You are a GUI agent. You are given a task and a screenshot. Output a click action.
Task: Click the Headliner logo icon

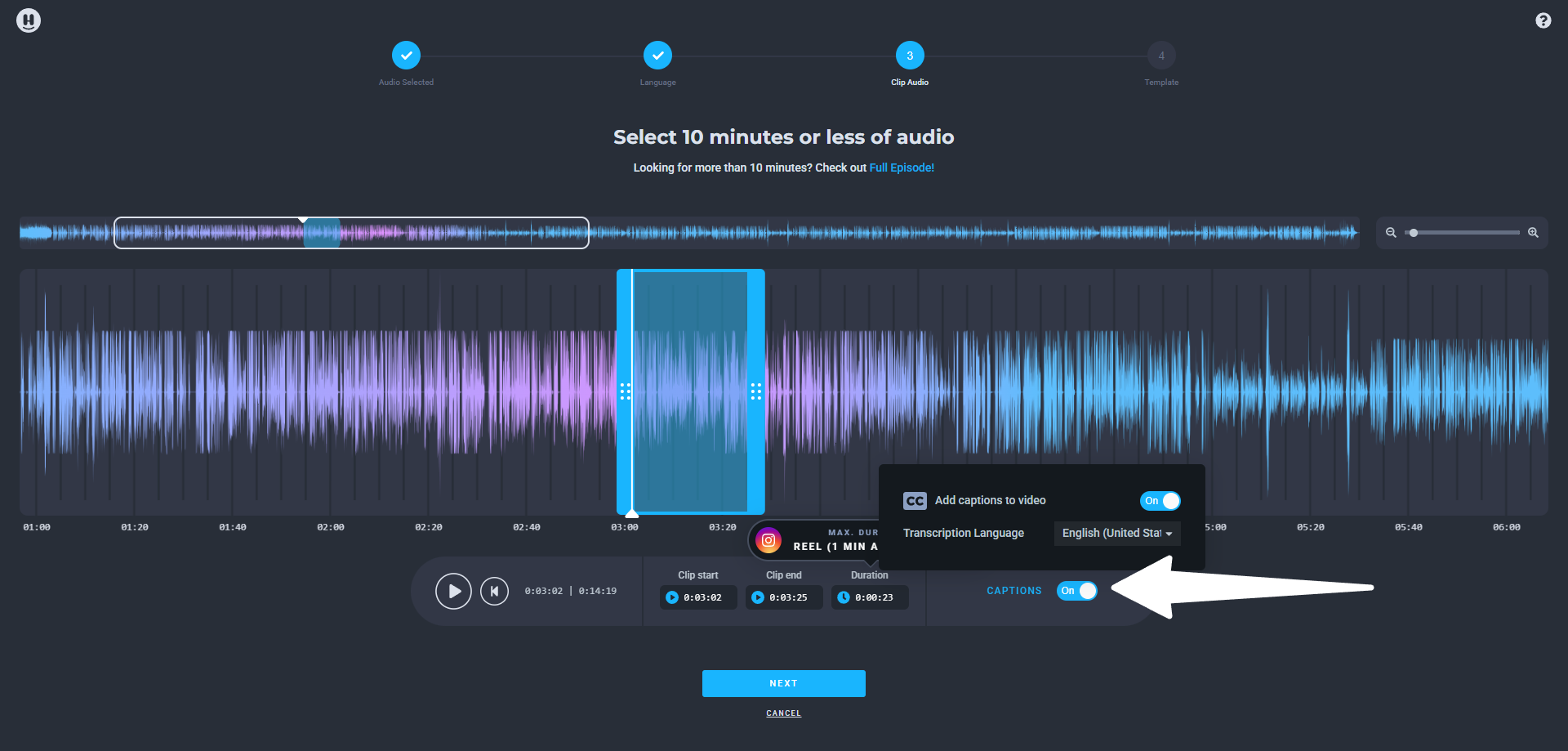click(x=29, y=20)
